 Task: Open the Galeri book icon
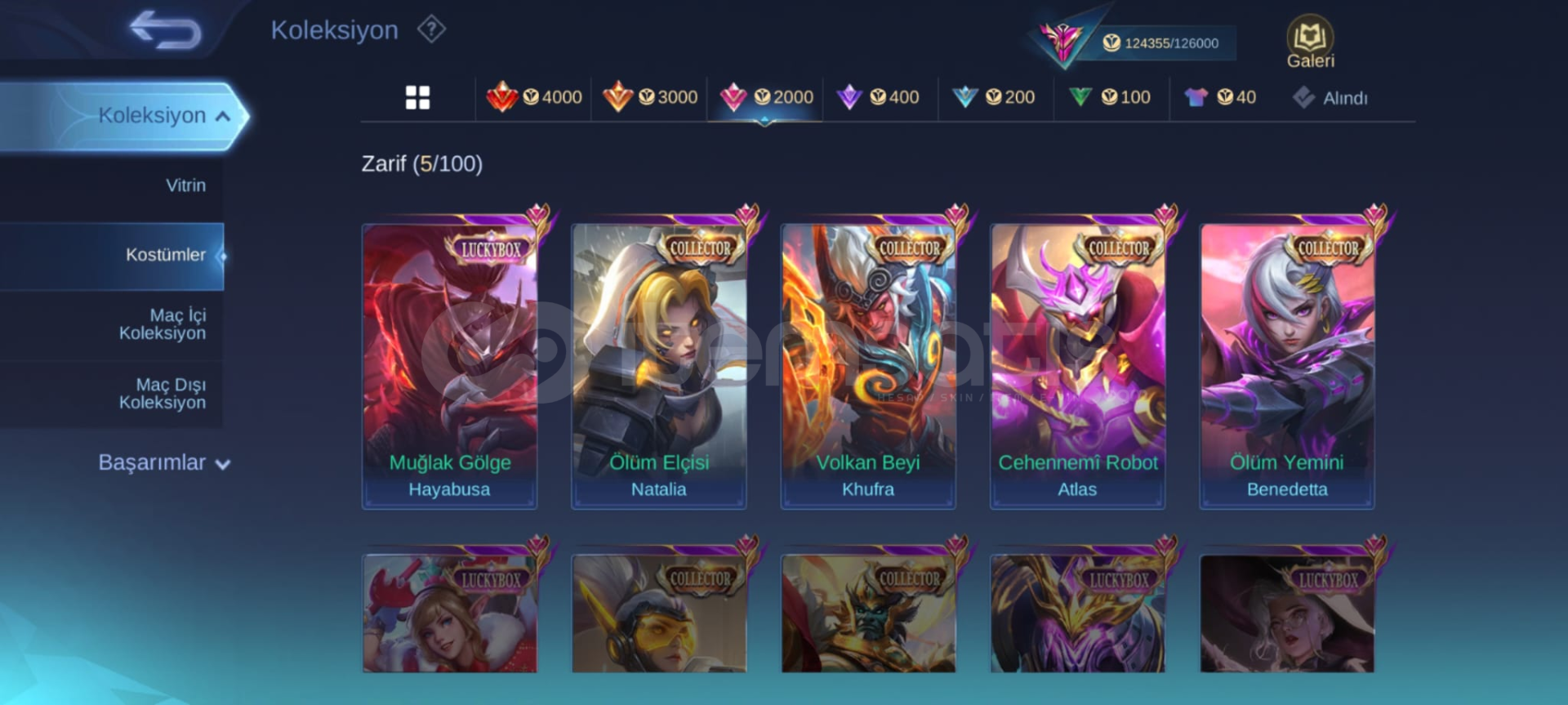click(x=1310, y=41)
